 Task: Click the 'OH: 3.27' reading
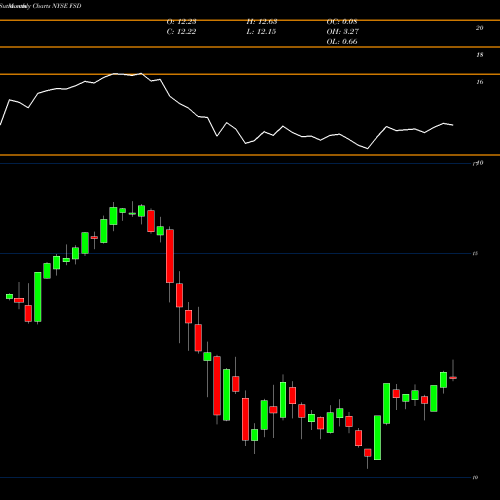pyautogui.click(x=343, y=32)
